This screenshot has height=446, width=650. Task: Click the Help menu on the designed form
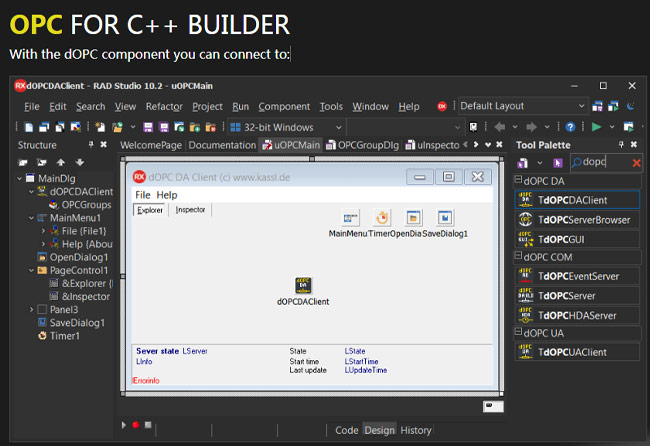click(x=167, y=195)
